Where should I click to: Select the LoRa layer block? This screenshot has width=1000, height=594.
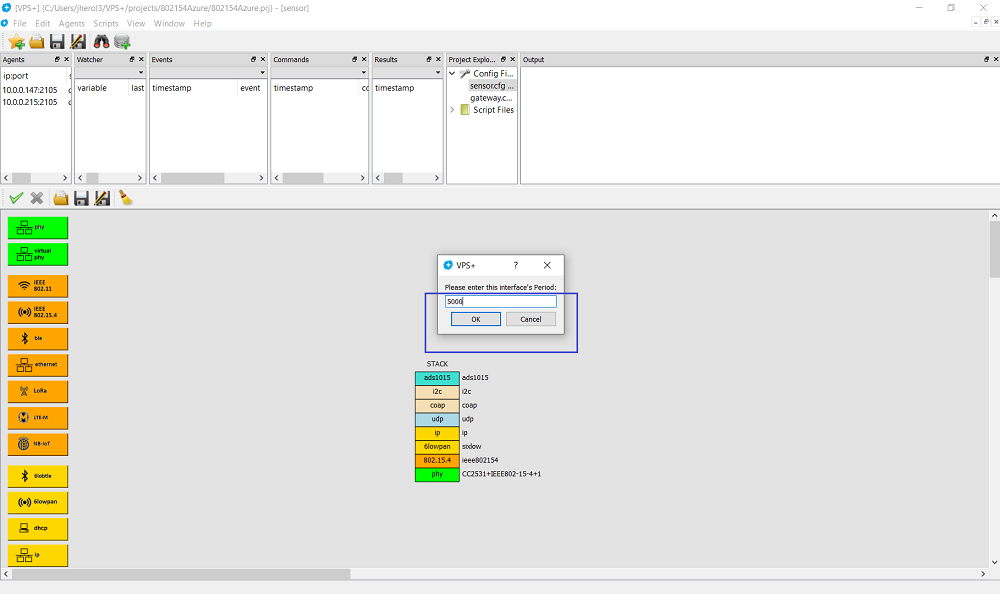(38, 391)
